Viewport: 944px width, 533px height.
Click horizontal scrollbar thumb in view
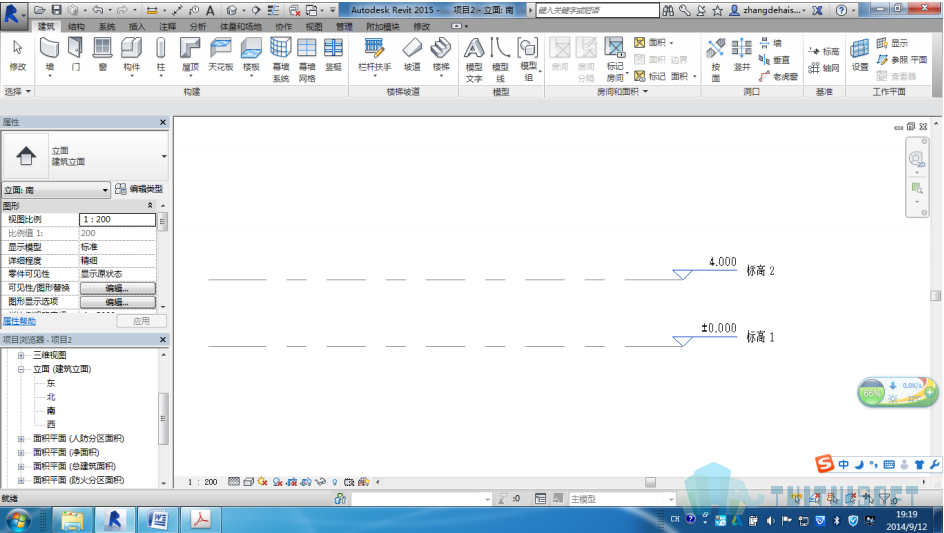(x=650, y=482)
